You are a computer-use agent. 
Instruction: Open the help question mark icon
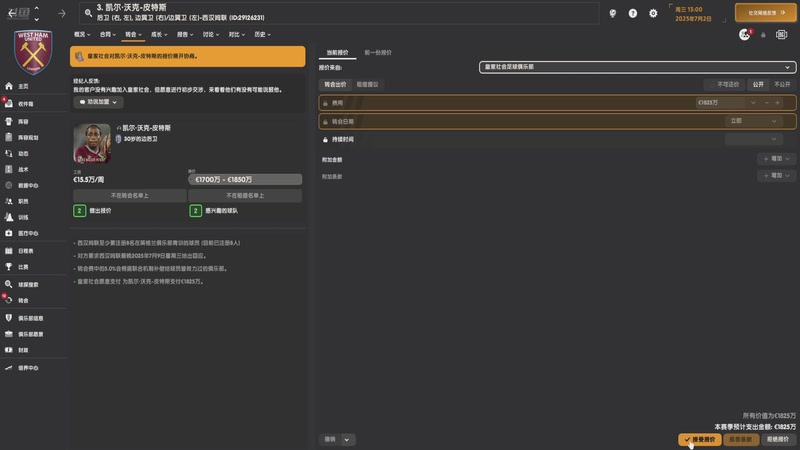point(633,14)
